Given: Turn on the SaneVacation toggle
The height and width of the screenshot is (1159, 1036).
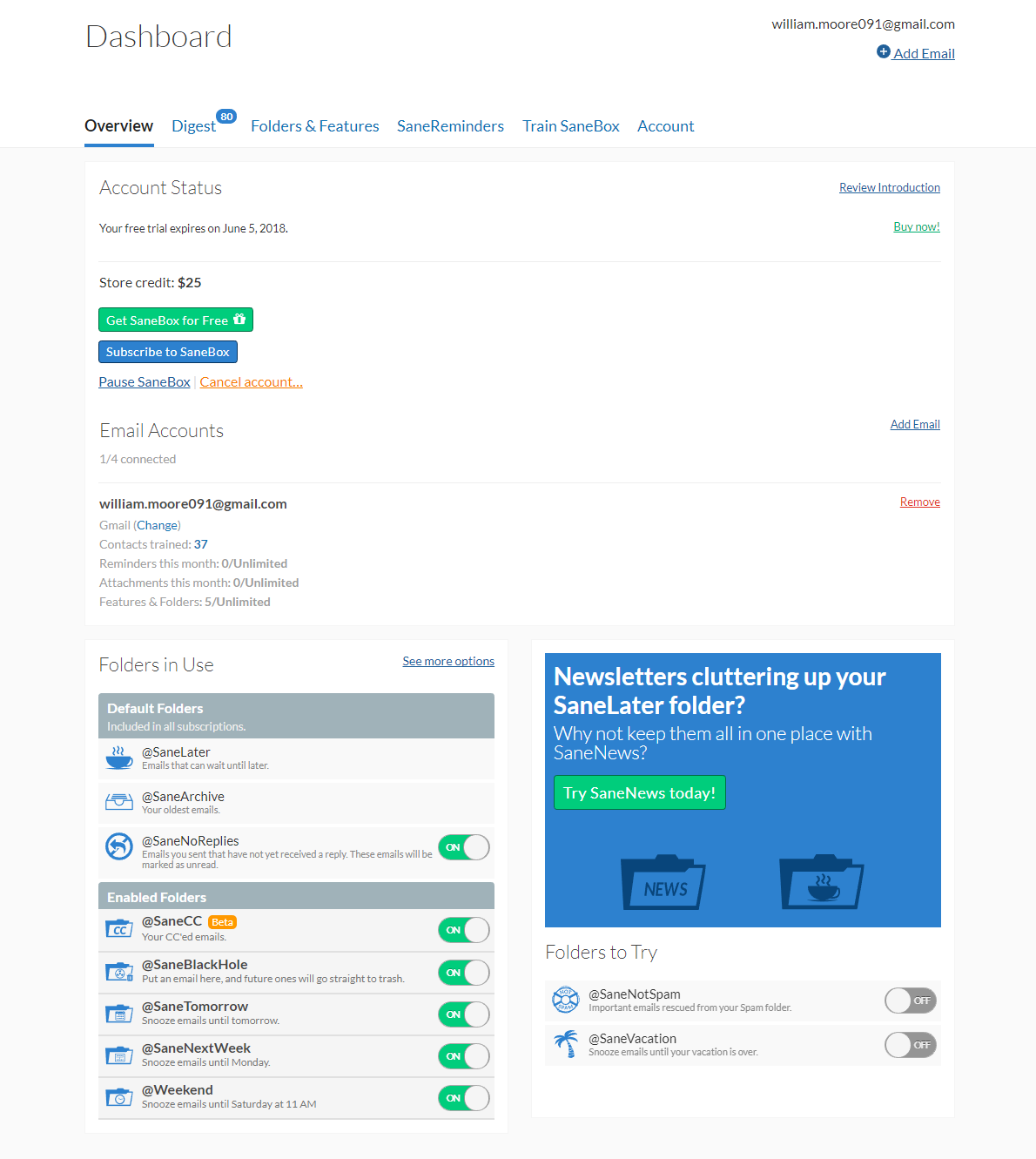Looking at the screenshot, I should click(911, 1045).
